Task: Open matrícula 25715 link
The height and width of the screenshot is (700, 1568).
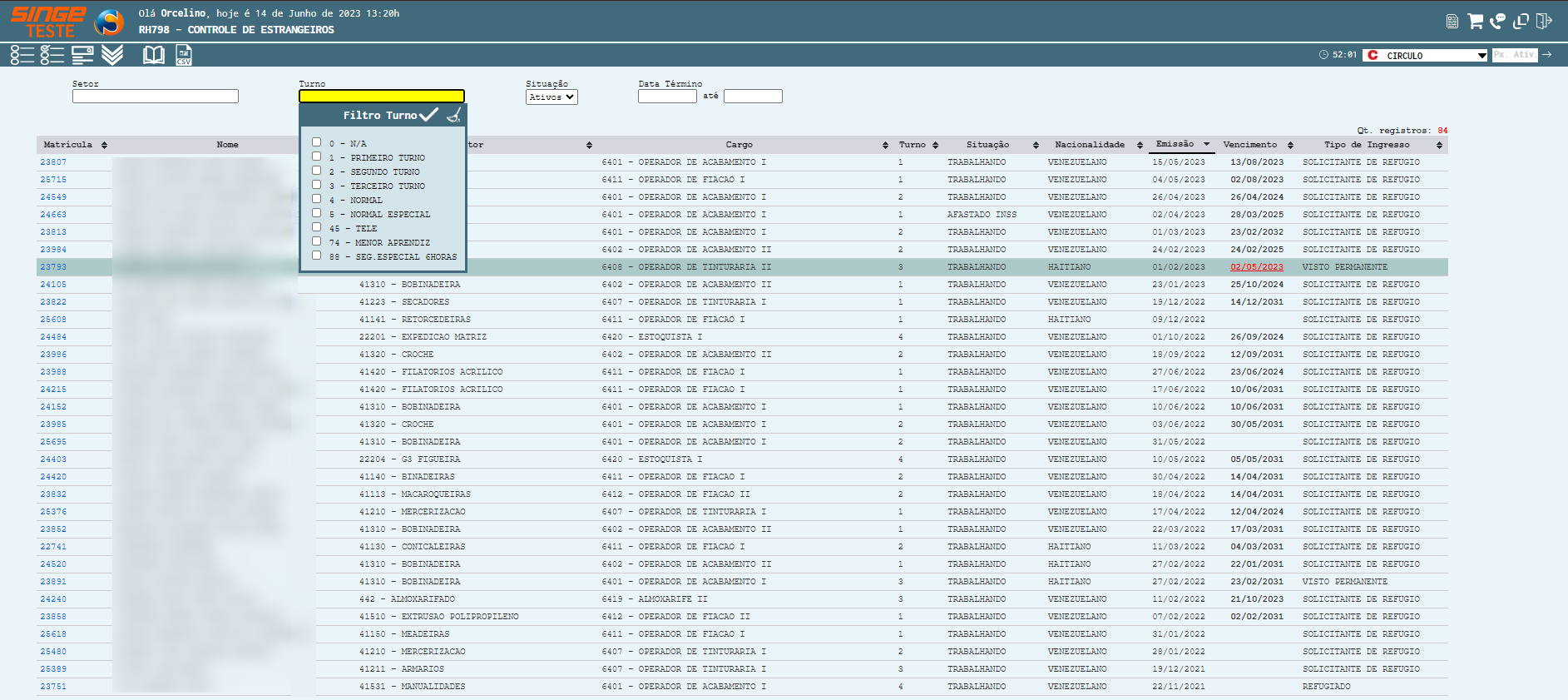Action: point(53,180)
